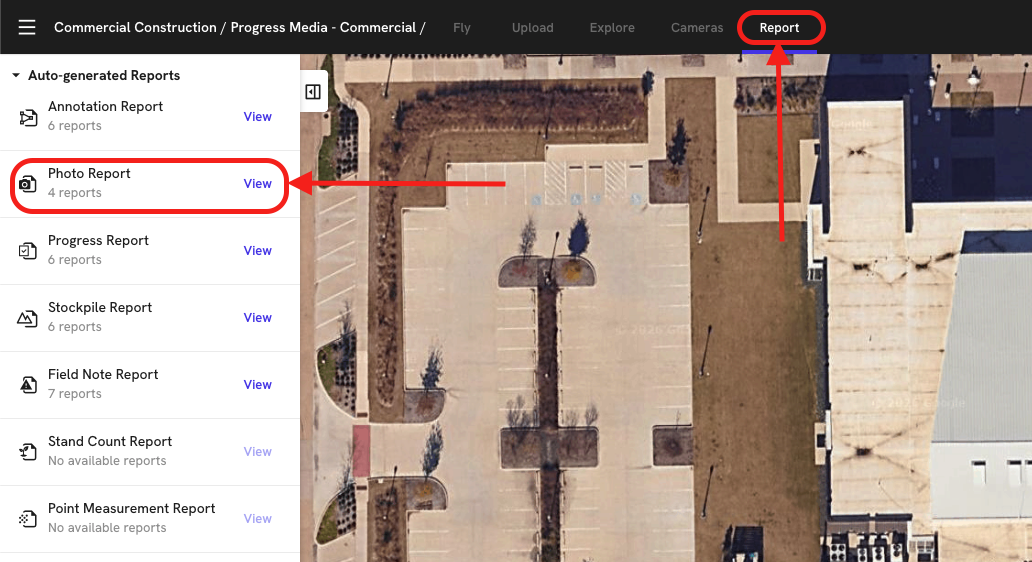Image resolution: width=1032 pixels, height=562 pixels.
Task: Click the Stockpile Report icon
Action: (28, 318)
